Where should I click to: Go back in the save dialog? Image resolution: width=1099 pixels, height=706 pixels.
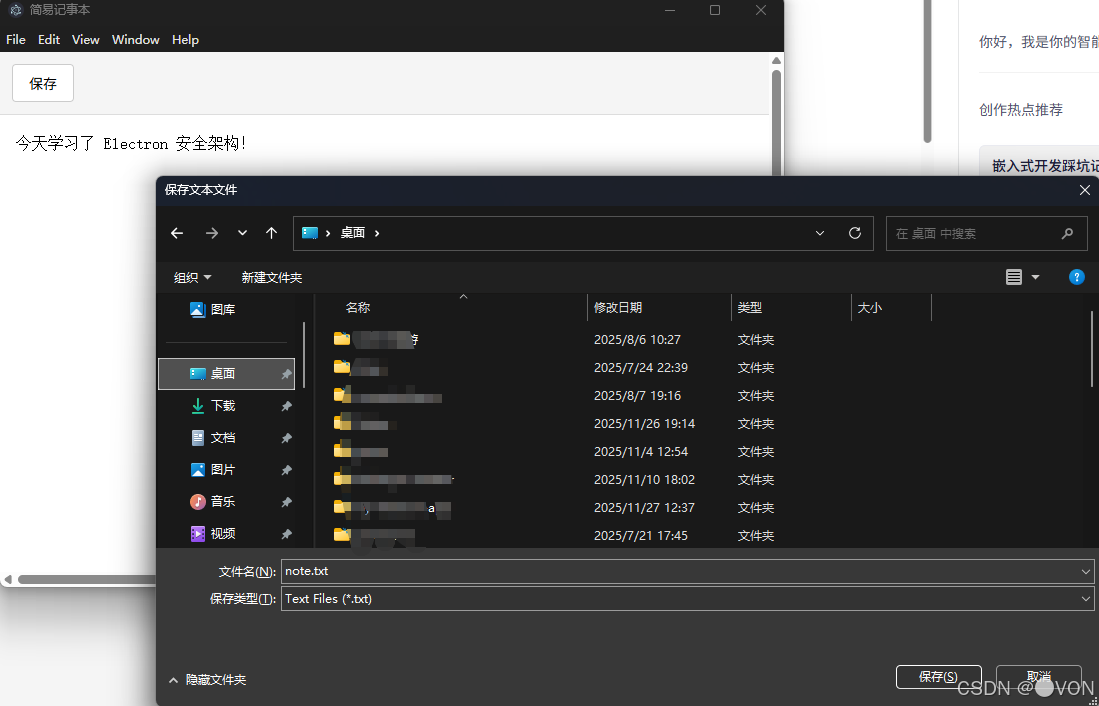177,233
